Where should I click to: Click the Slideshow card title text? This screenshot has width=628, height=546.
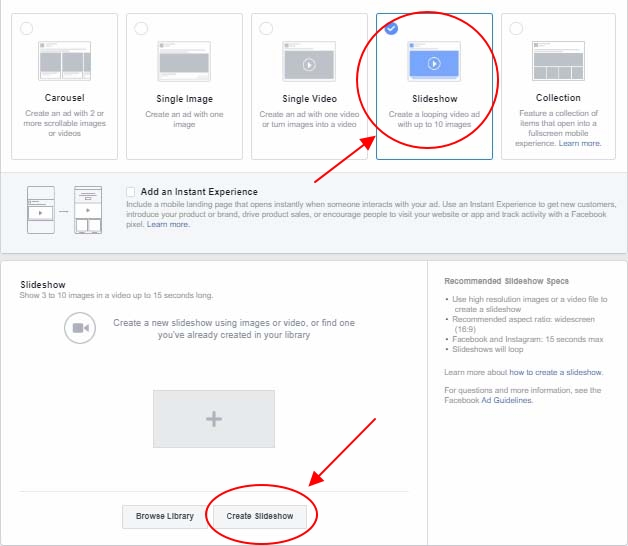[x=433, y=99]
